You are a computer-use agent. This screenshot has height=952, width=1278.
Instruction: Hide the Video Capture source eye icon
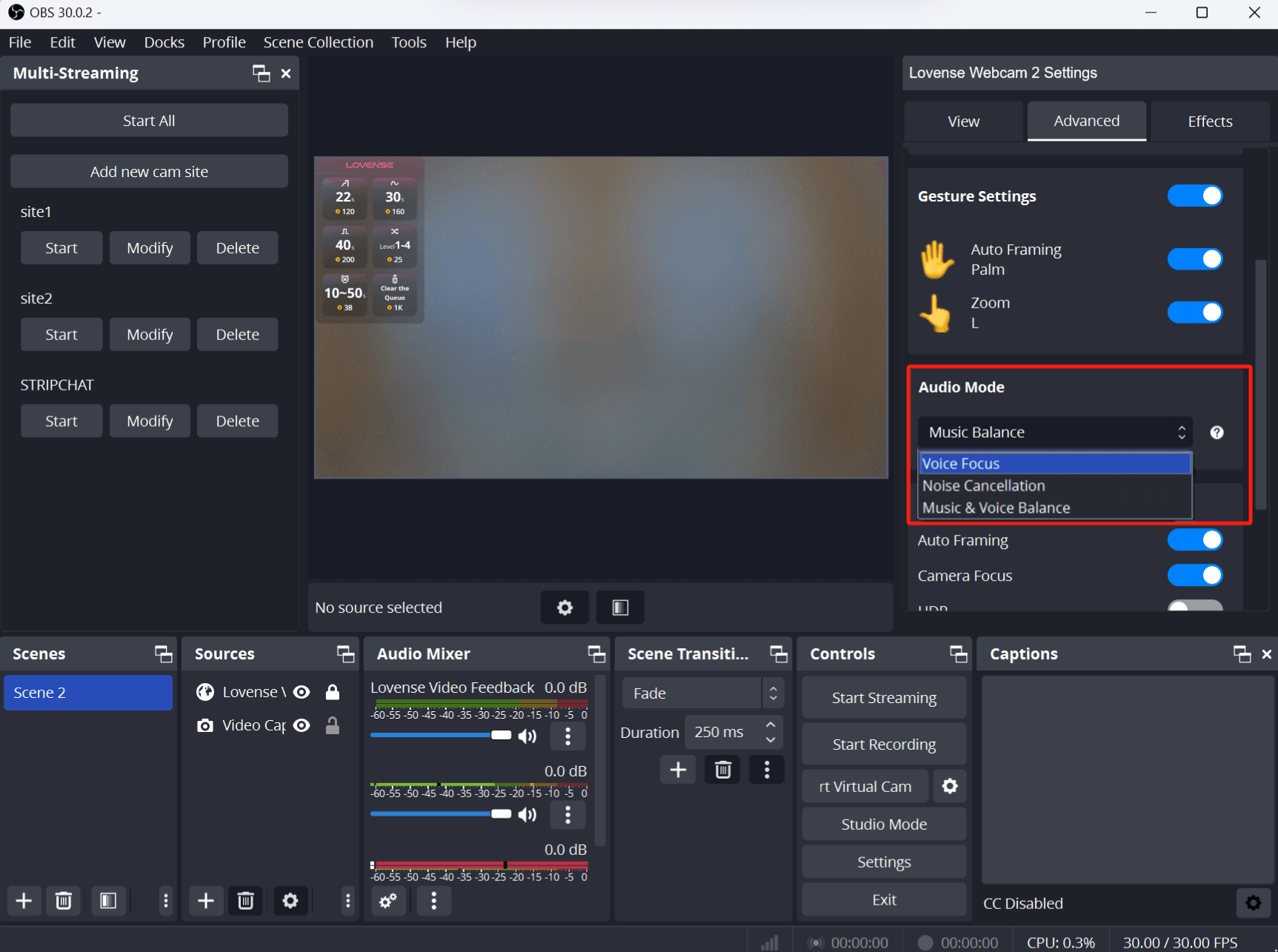coord(302,725)
